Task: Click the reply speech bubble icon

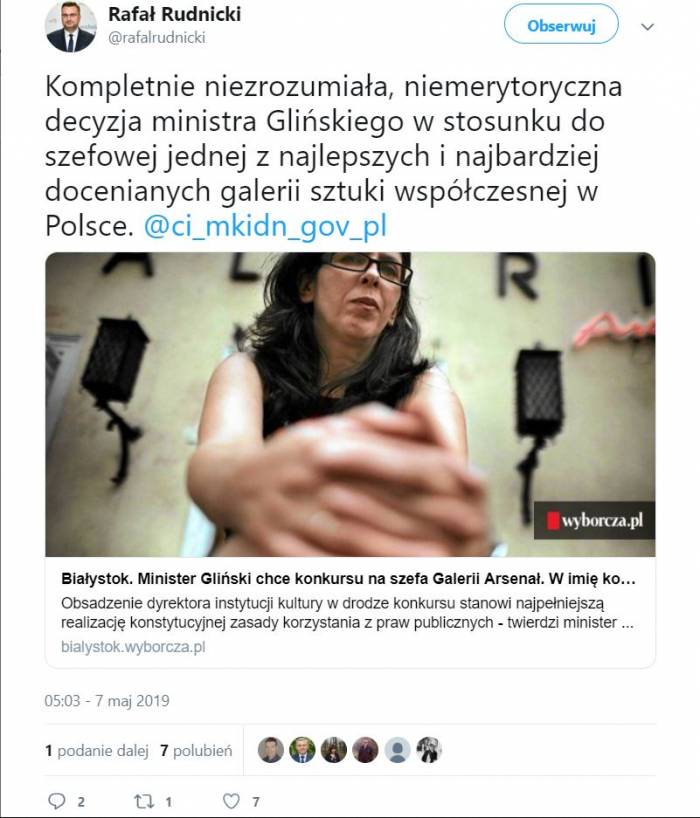Action: [56, 801]
